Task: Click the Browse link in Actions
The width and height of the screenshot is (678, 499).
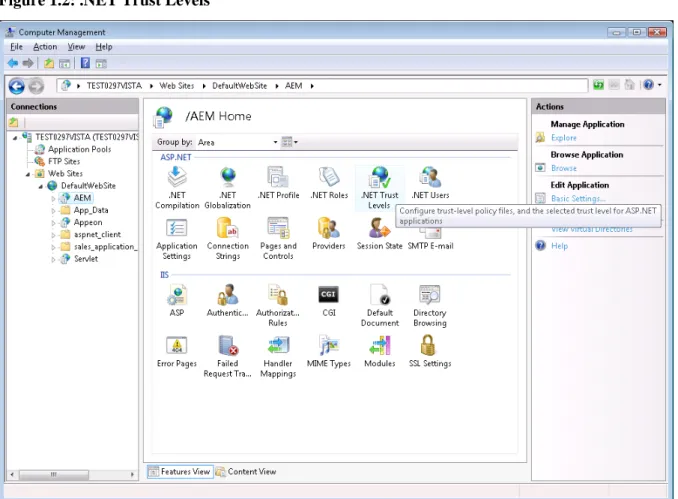Action: pyautogui.click(x=563, y=168)
